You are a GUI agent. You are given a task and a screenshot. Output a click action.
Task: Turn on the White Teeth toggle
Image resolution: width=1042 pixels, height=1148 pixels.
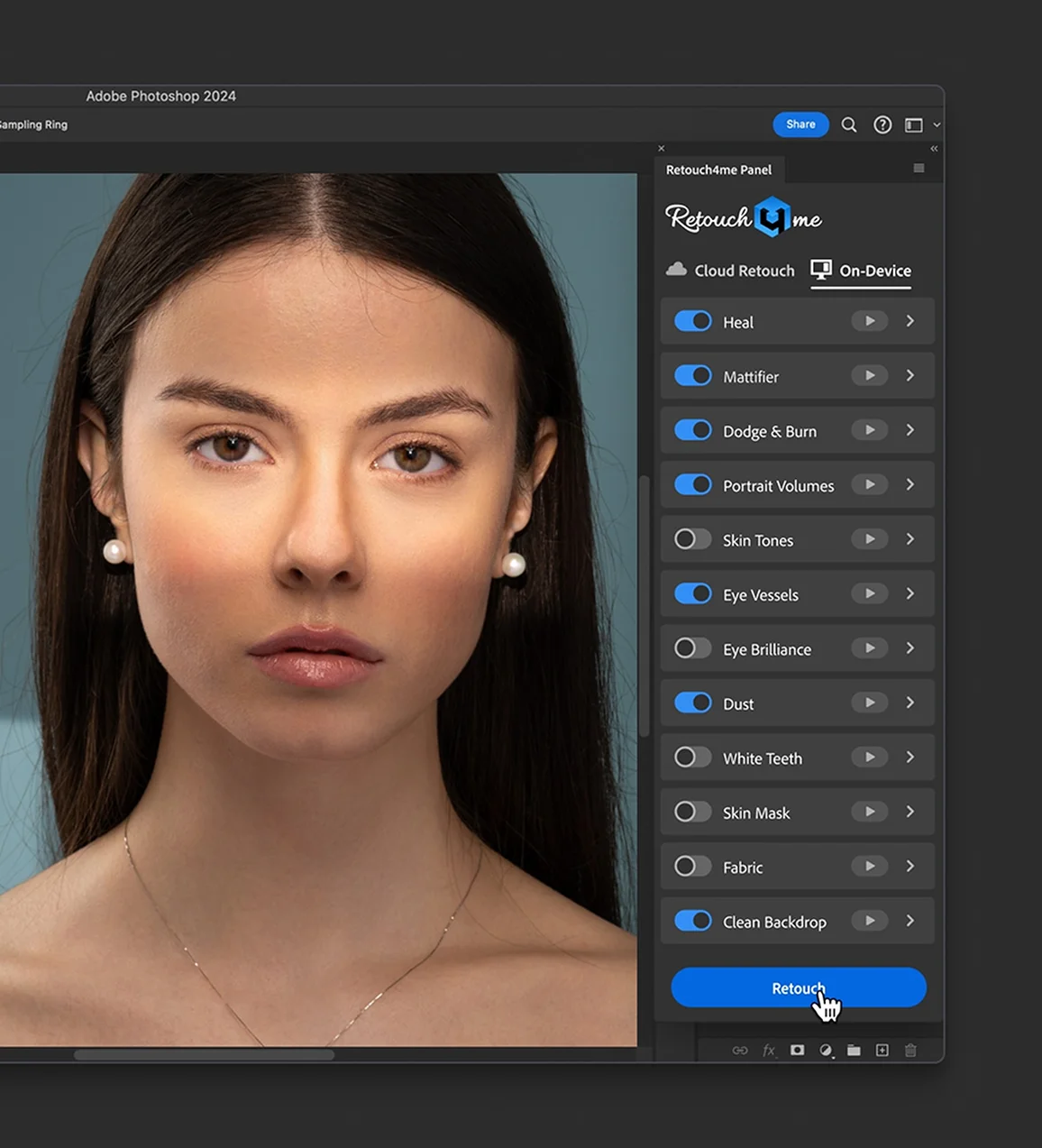pyautogui.click(x=693, y=758)
